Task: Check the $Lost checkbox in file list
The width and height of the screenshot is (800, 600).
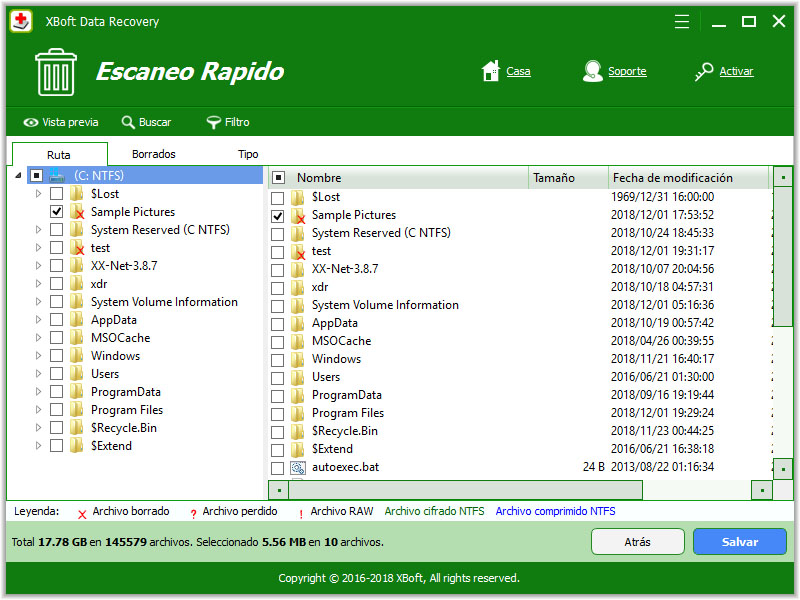Action: tap(278, 198)
